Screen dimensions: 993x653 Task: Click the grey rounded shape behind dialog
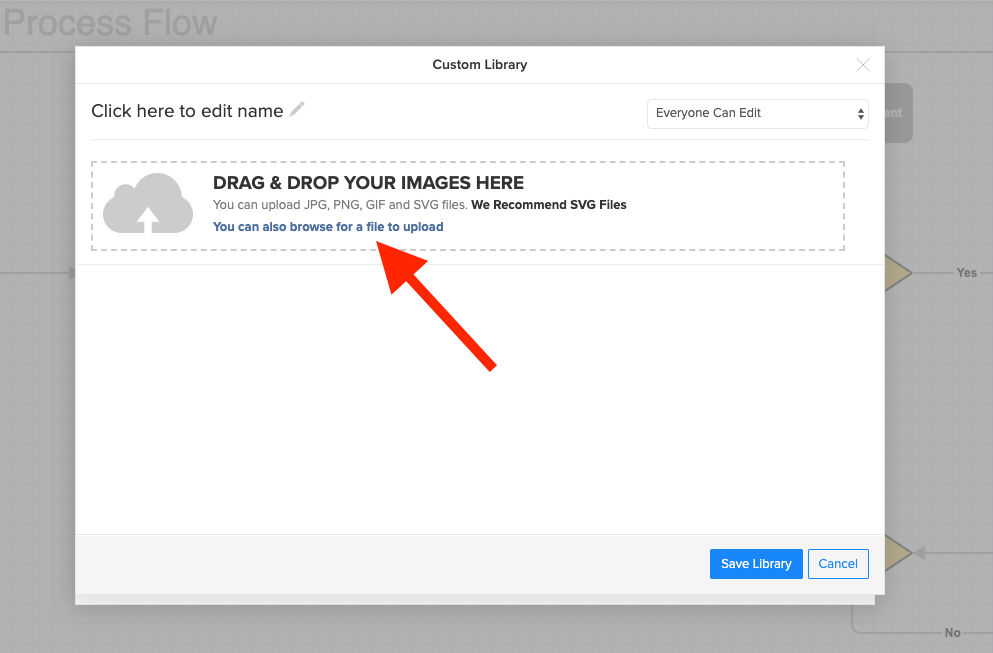[899, 113]
